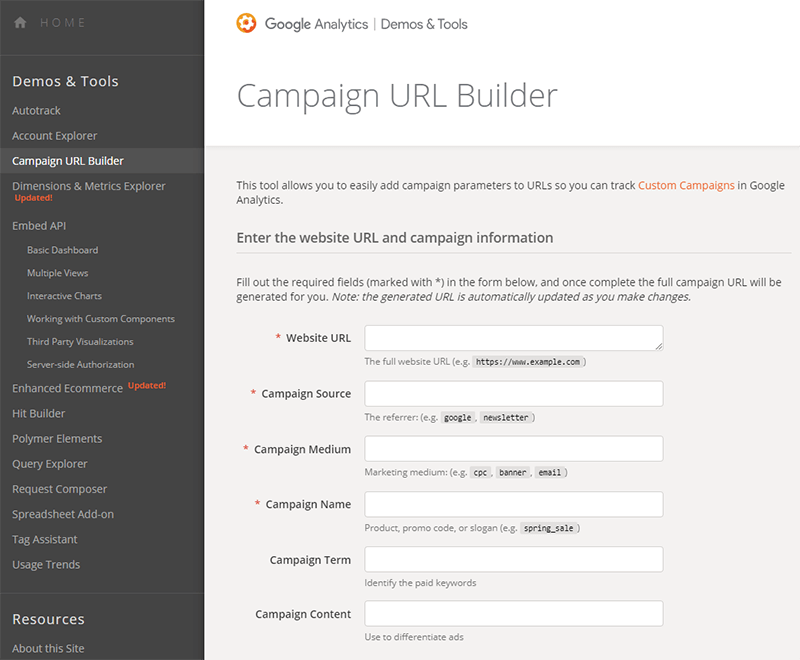Open Enhanced Ecommerce demo

click(x=67, y=388)
